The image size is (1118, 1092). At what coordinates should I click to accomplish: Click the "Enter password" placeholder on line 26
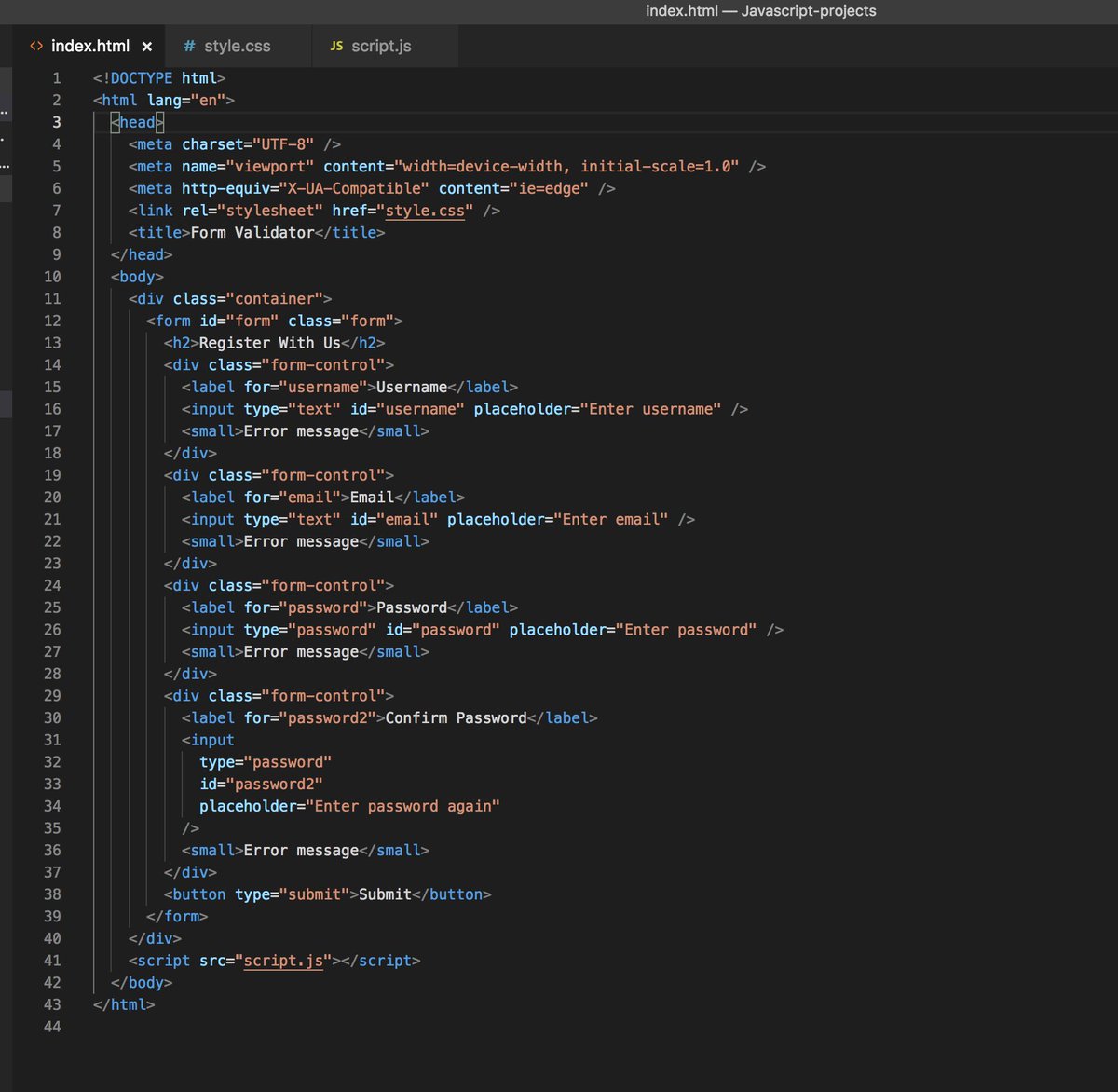pyautogui.click(x=687, y=630)
